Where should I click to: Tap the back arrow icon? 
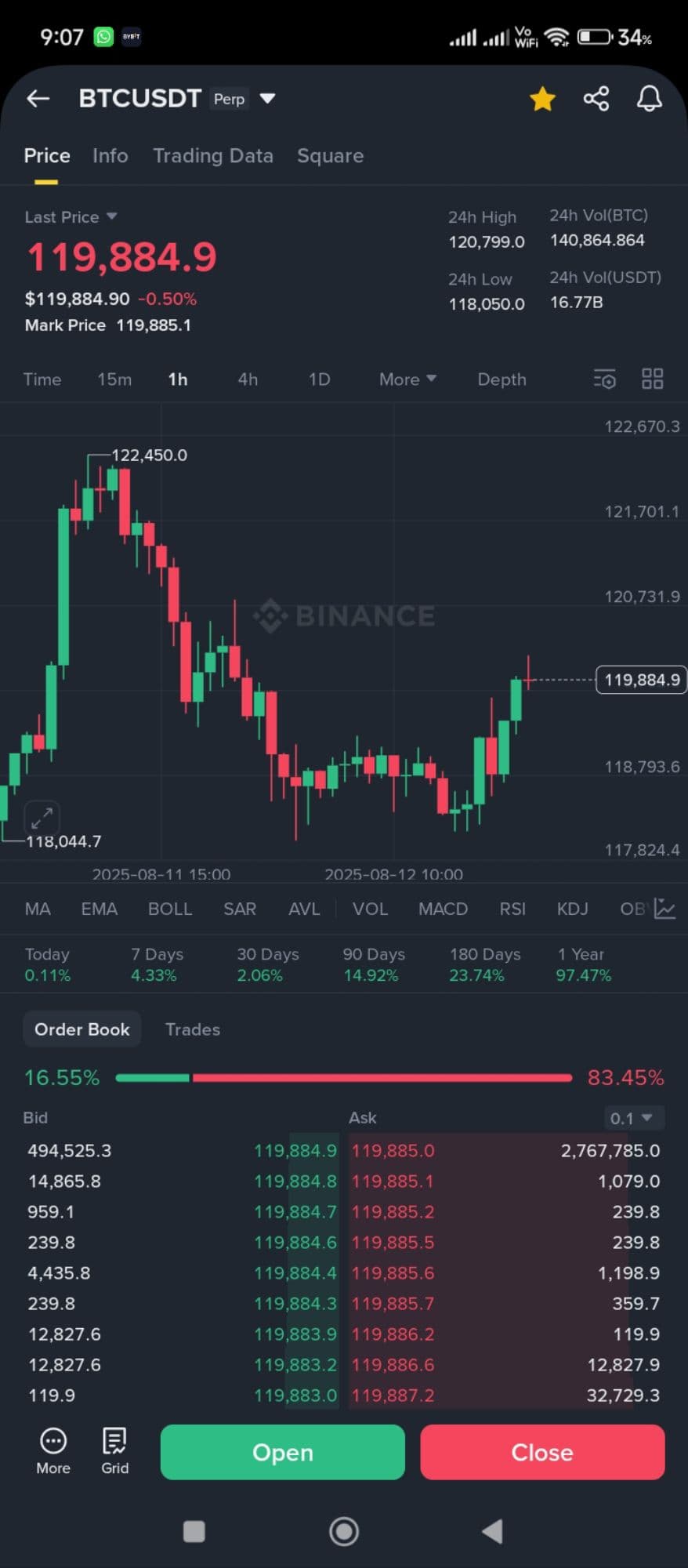point(38,99)
